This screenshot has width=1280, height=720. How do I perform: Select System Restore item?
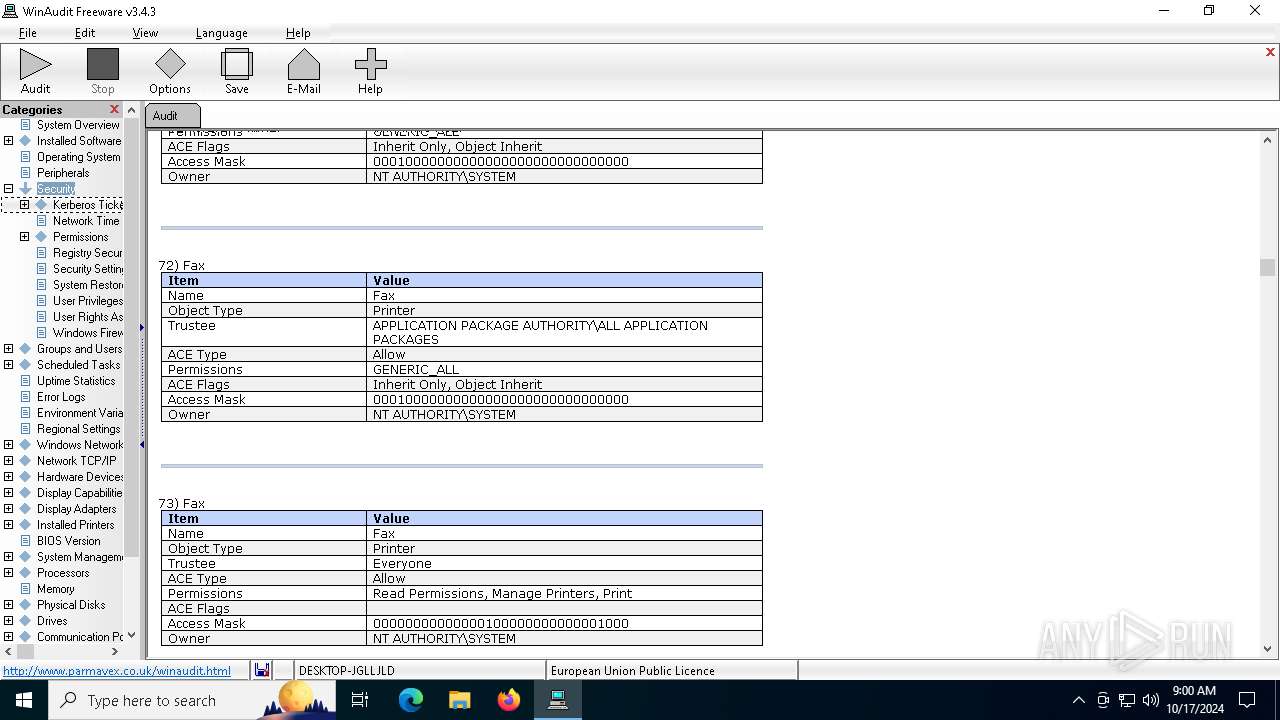[88, 285]
